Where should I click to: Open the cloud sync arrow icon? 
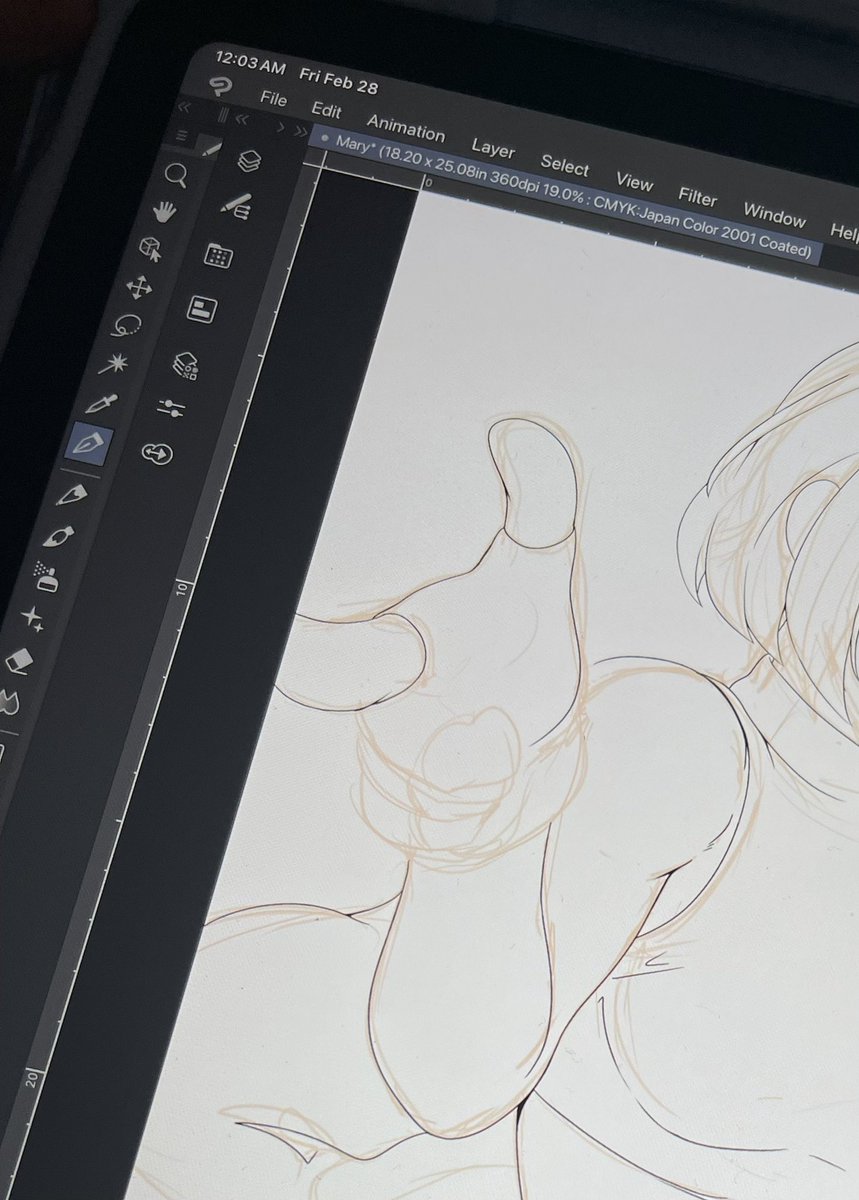(x=157, y=453)
